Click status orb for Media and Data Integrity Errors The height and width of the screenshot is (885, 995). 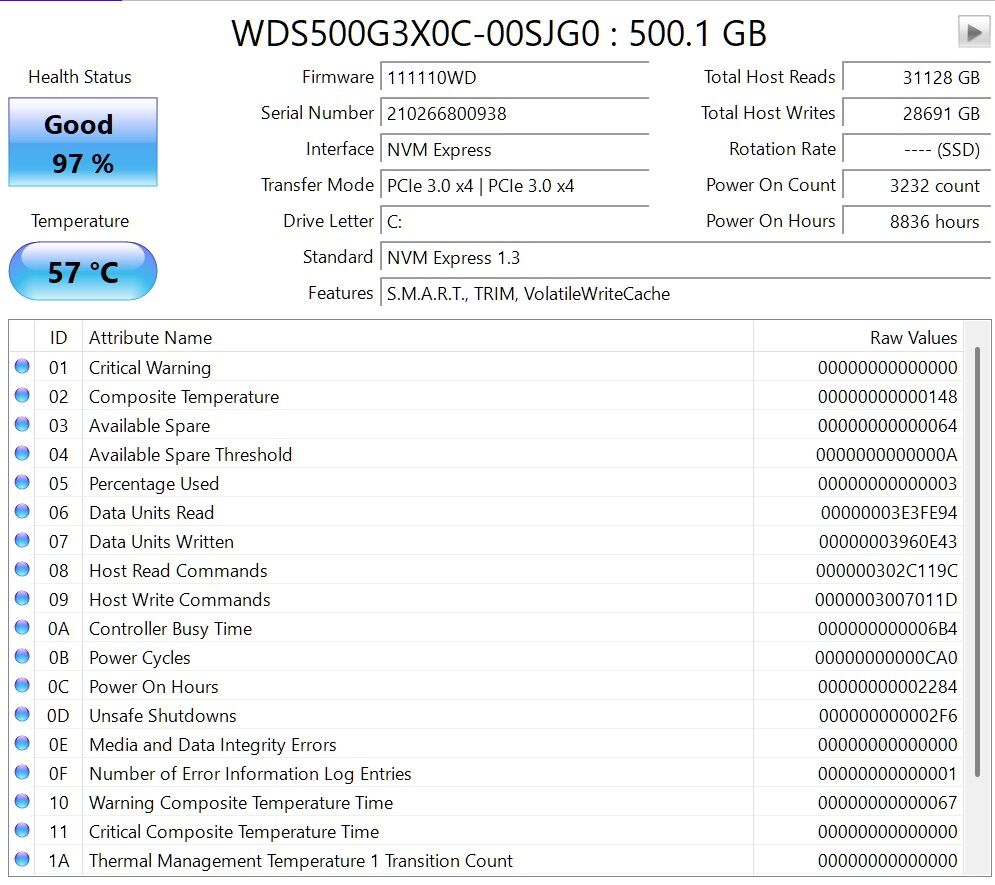point(22,744)
